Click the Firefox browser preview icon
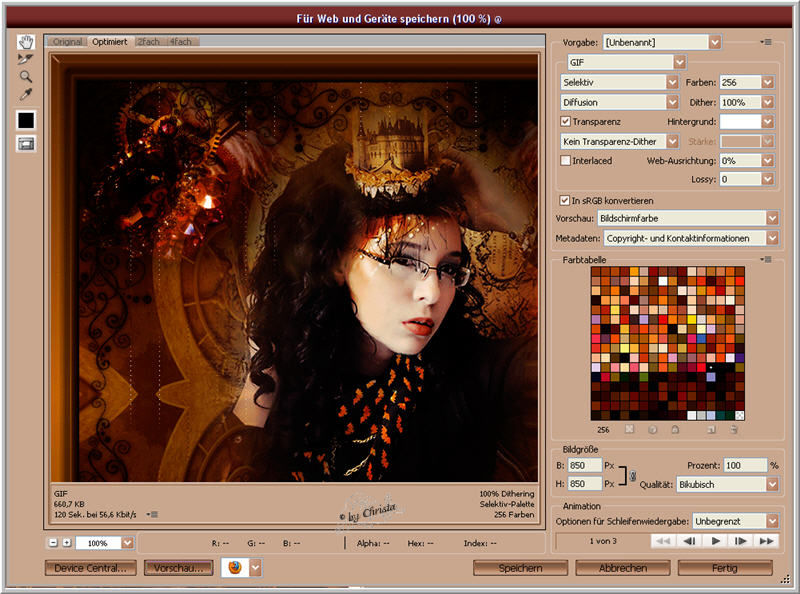 click(235, 567)
